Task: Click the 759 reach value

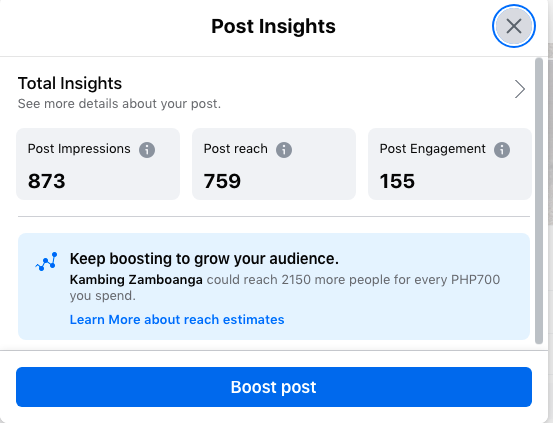Action: point(222,181)
